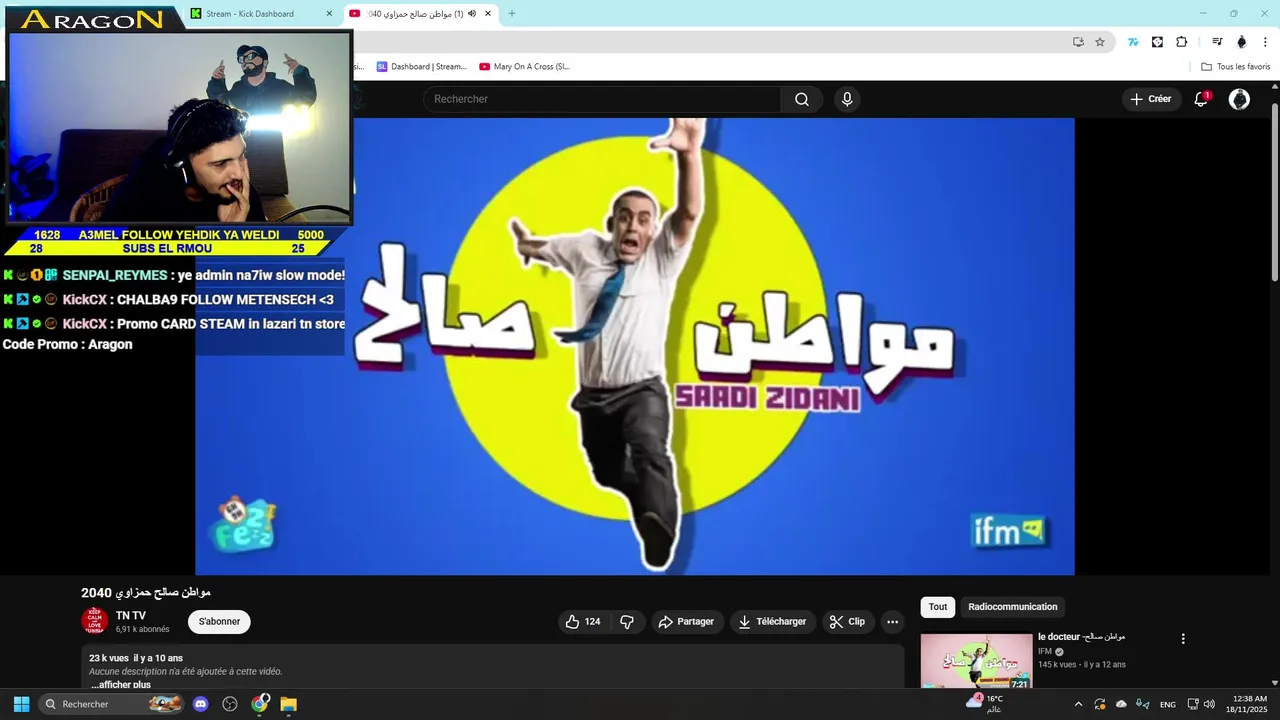Open network status tray icon
This screenshot has height=720, width=1280.
[x=1192, y=704]
